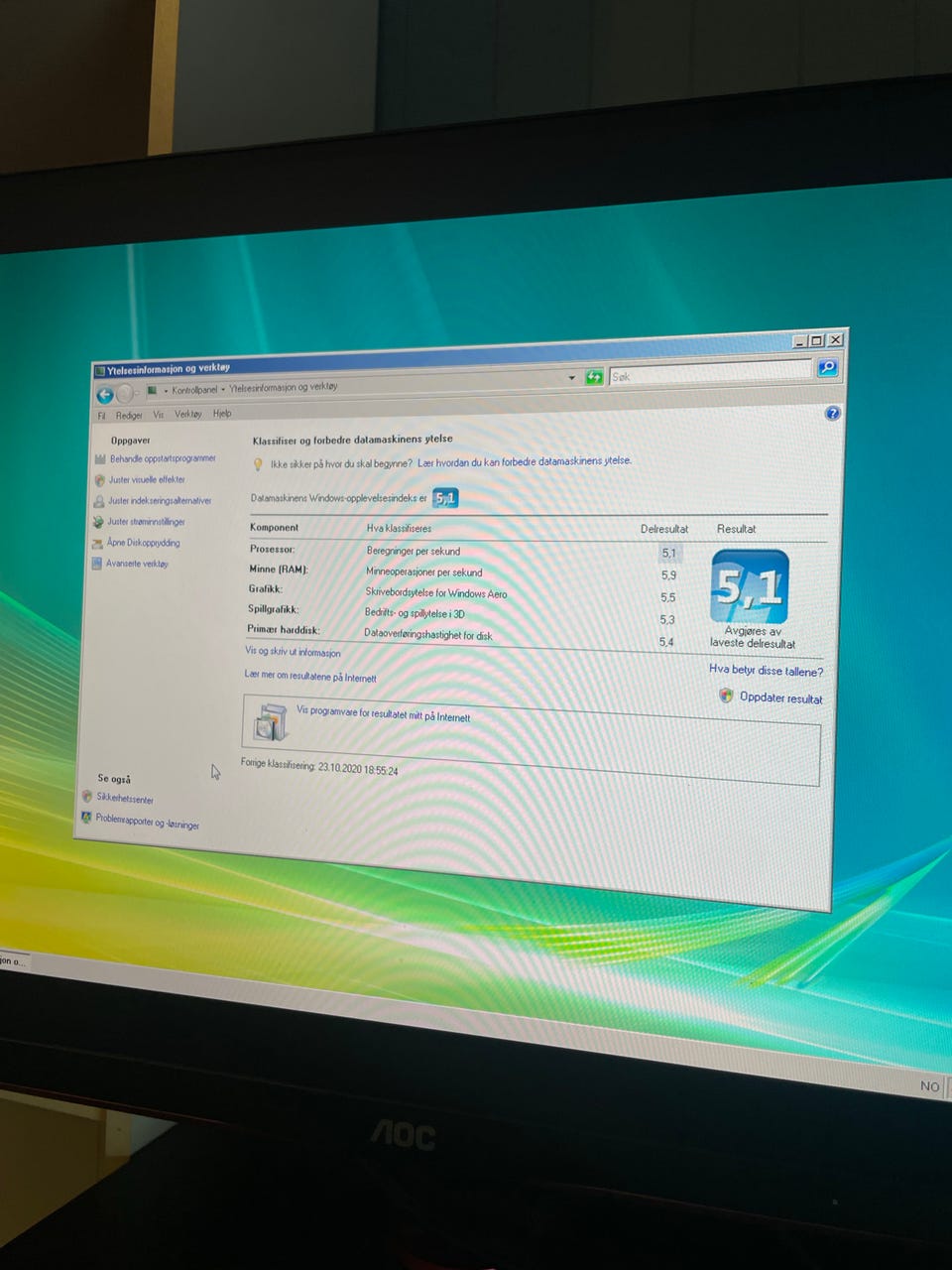Expand the Kontrollpanel breadcrumb arrow
The image size is (952, 1270).
pyautogui.click(x=223, y=389)
